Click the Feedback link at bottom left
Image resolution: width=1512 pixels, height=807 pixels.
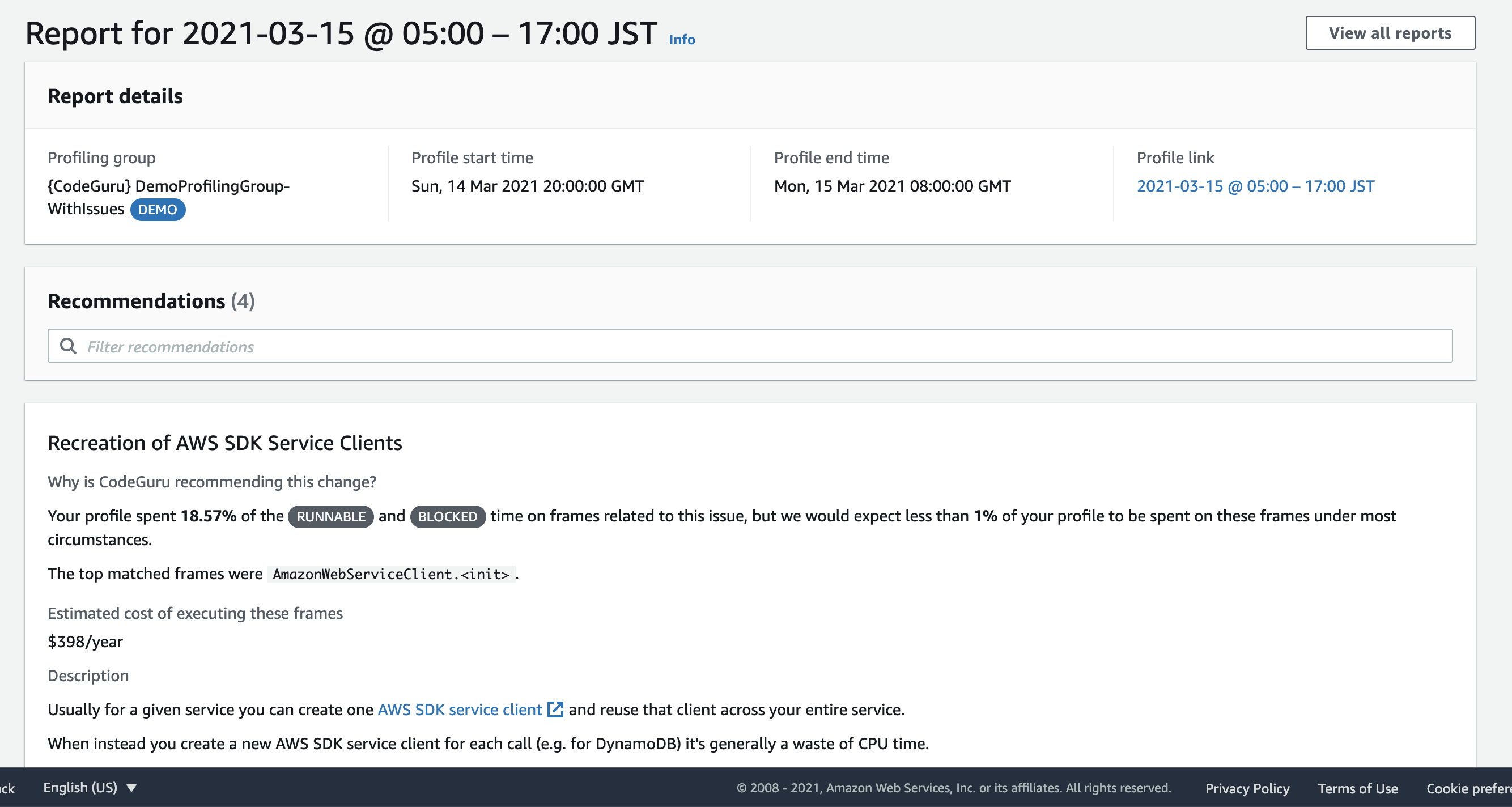8,788
